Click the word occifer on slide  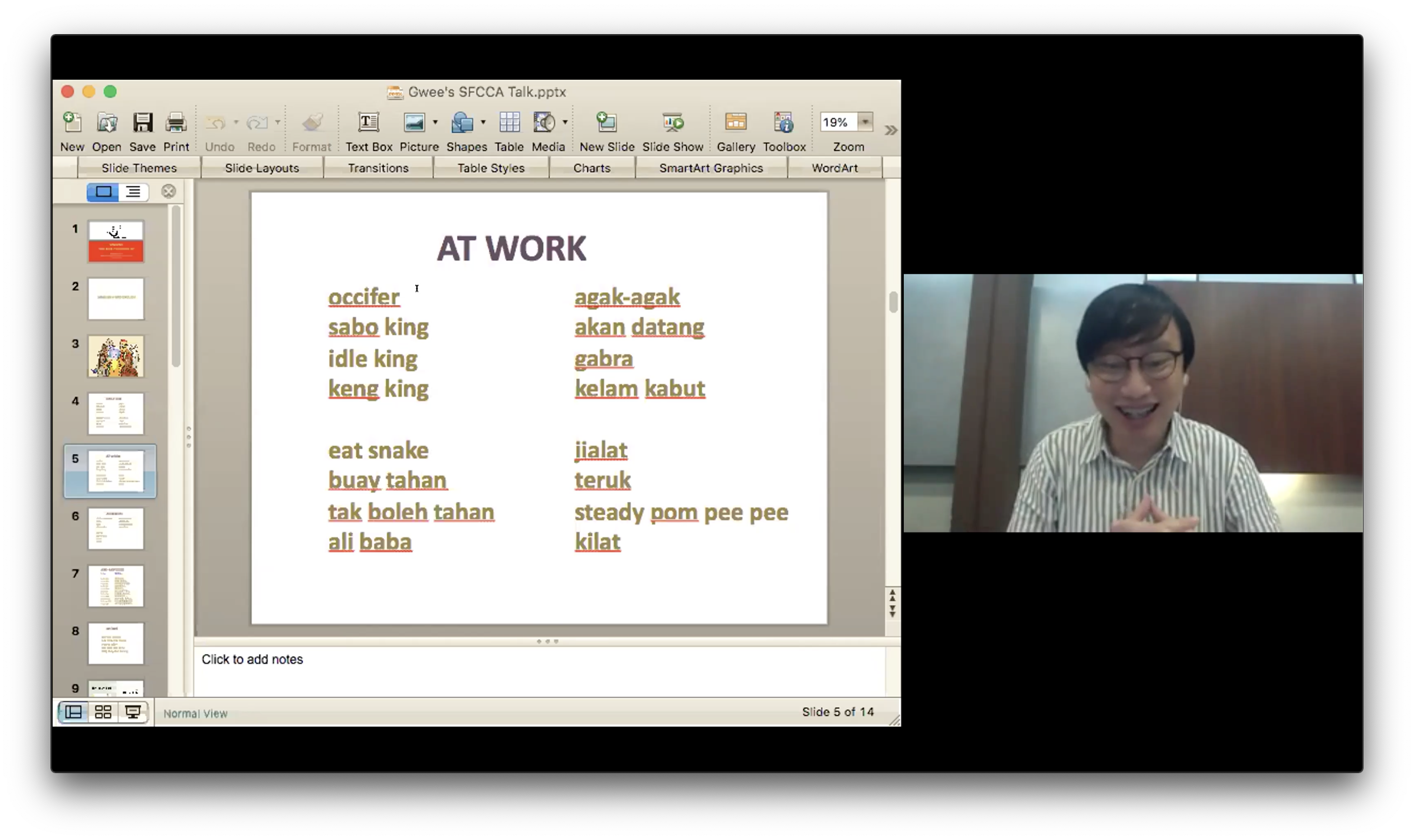(x=364, y=297)
